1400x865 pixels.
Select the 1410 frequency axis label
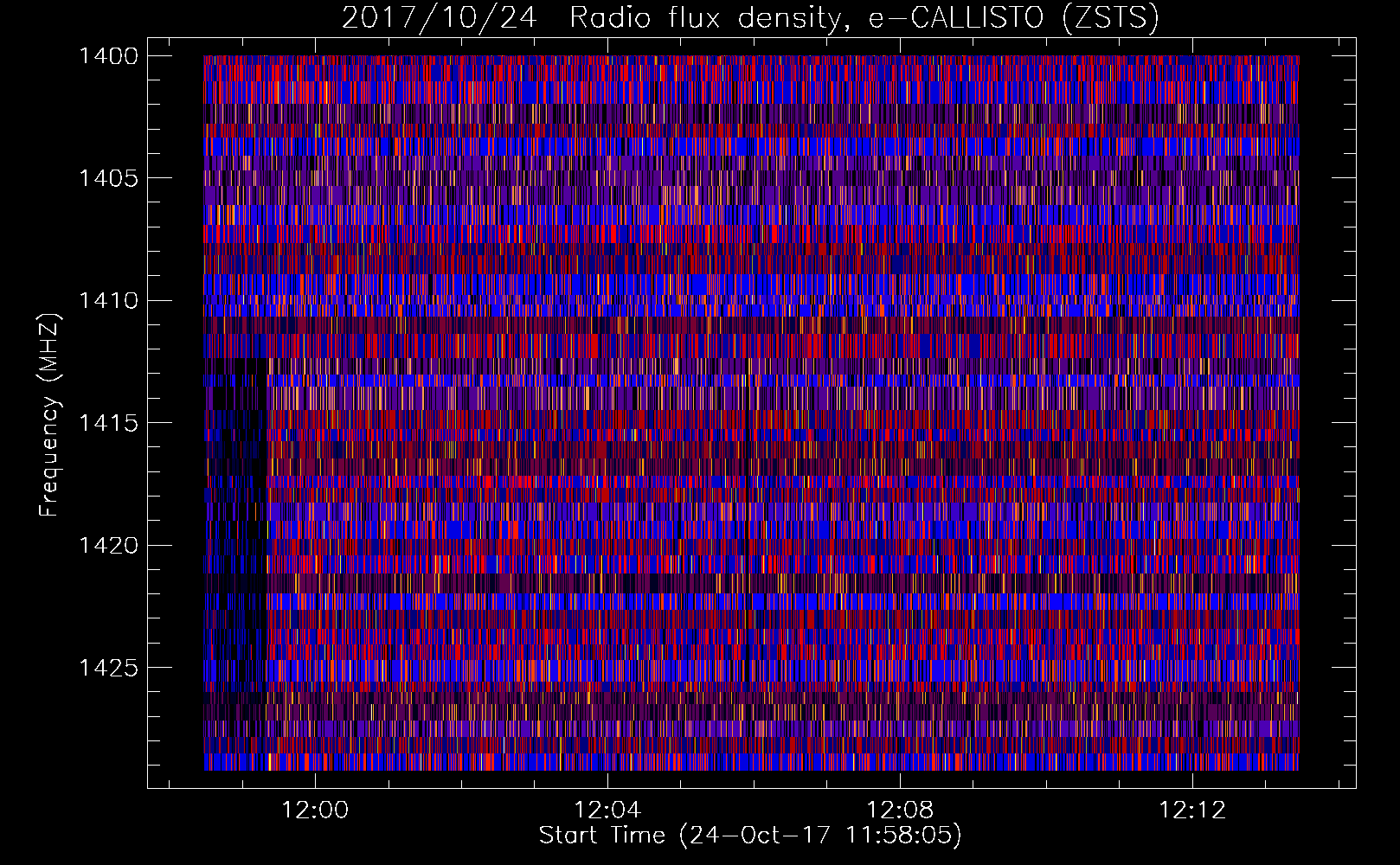(109, 301)
